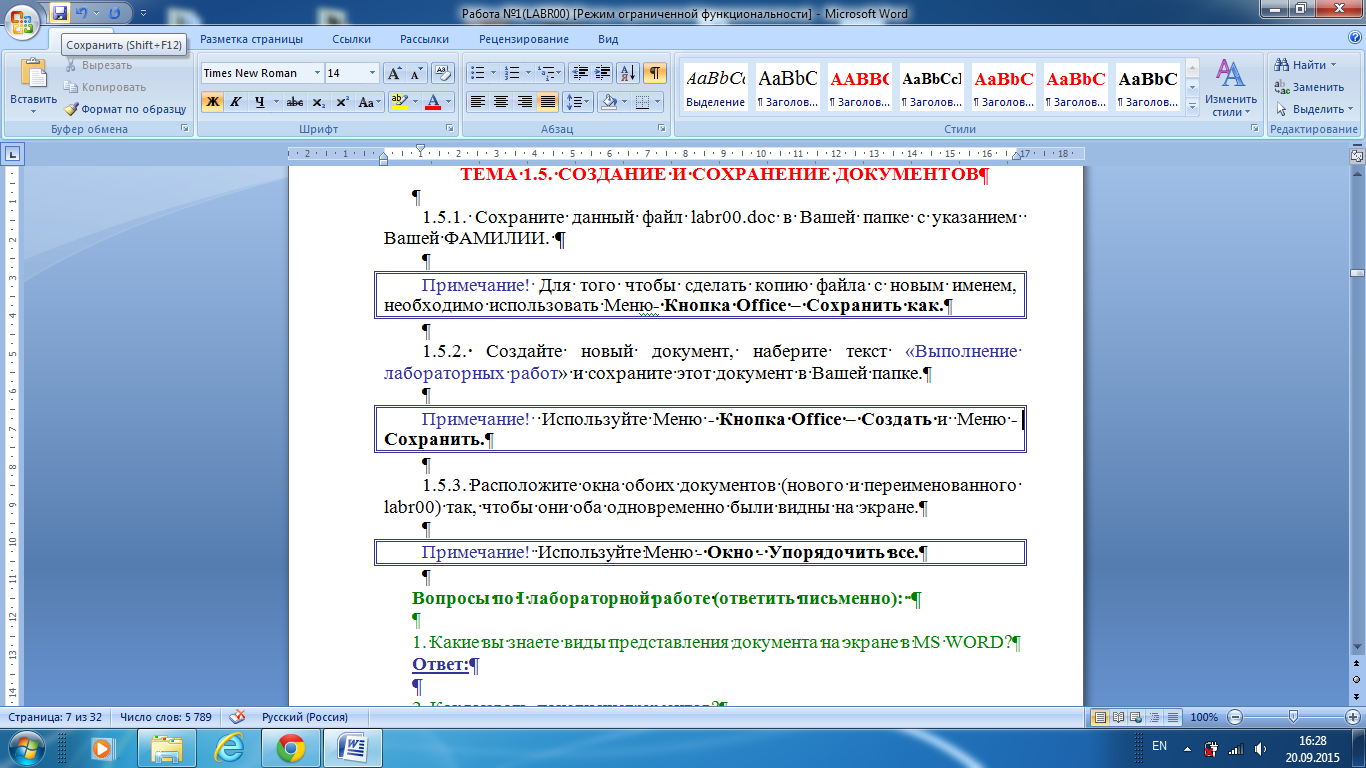This screenshot has height=768, width=1366.
Task: Click the tab stop selector at ruler corner
Action: click(x=13, y=154)
